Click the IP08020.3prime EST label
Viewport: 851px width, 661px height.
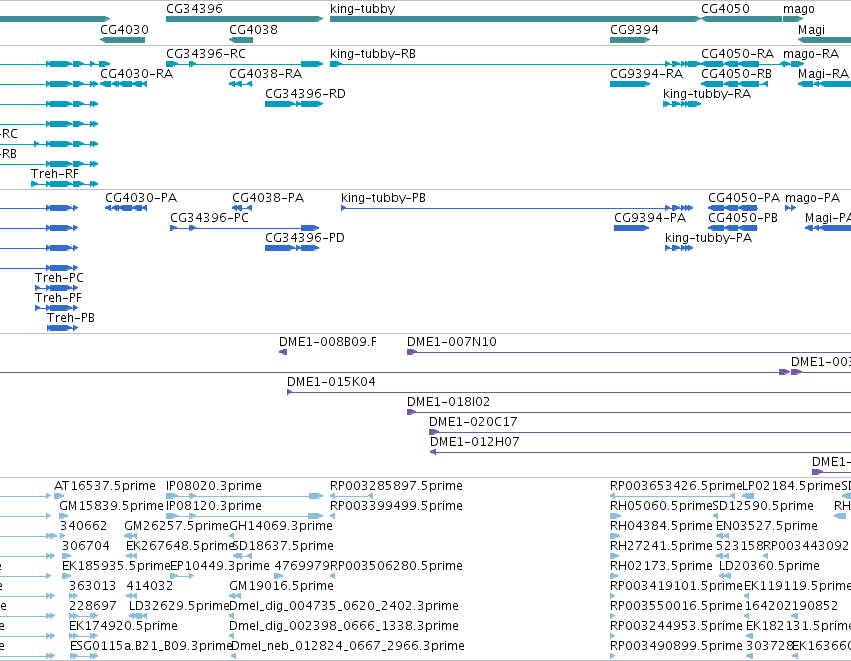[x=214, y=486]
